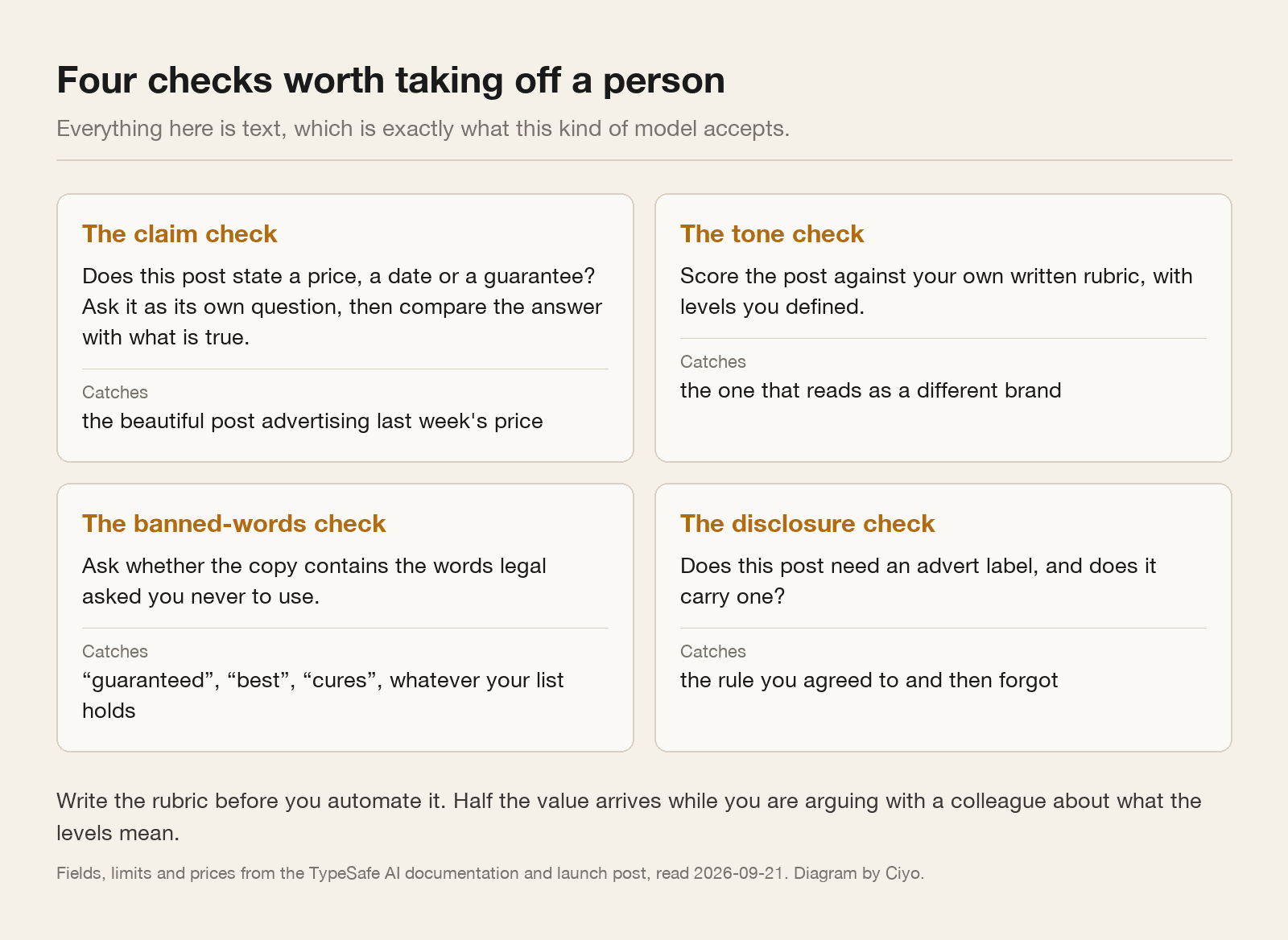The image size is (1288, 940).
Task: Click the 'Catches' label in the banned-words card
Action: [115, 652]
